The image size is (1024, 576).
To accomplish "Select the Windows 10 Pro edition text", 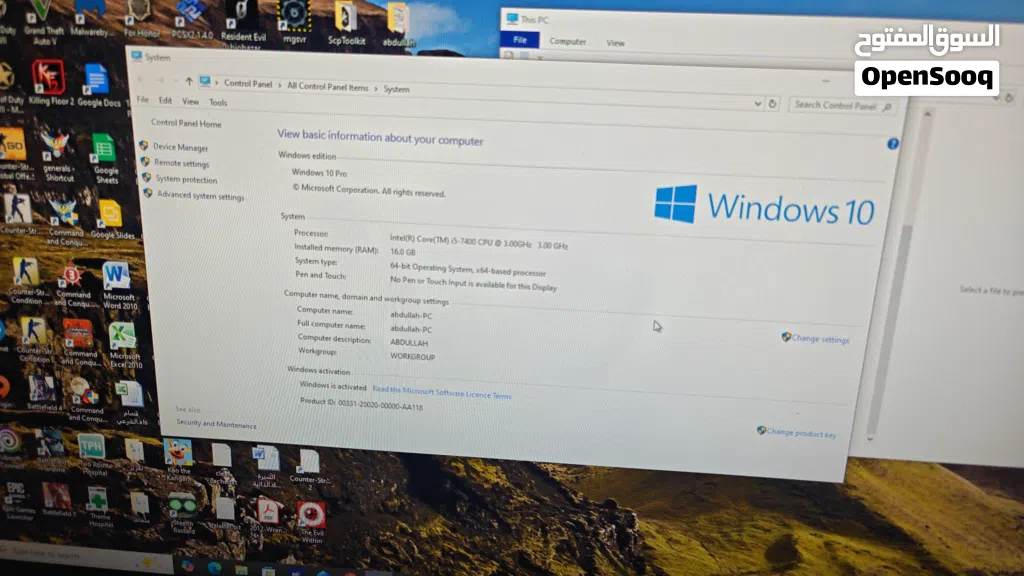I will pyautogui.click(x=319, y=172).
